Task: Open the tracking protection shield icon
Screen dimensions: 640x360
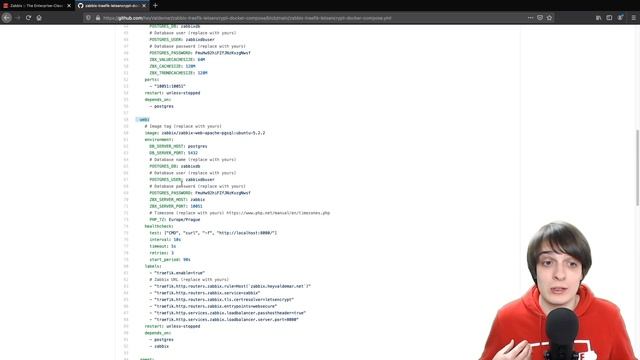Action: (88, 18)
